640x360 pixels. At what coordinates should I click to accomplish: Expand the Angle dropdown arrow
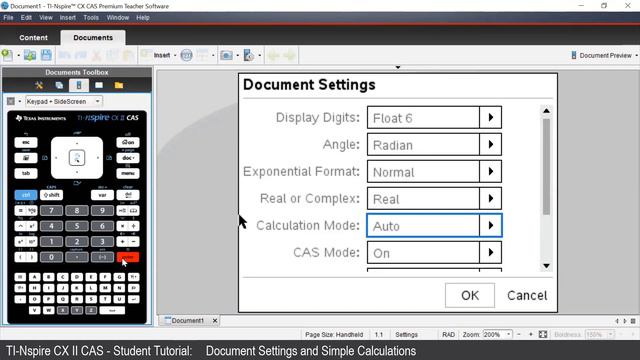[x=491, y=144]
